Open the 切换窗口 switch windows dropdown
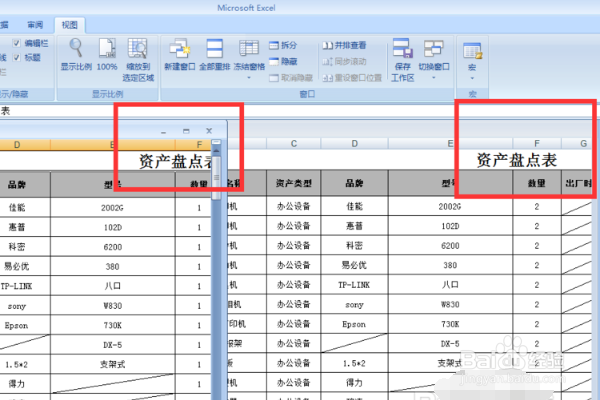 [x=434, y=58]
